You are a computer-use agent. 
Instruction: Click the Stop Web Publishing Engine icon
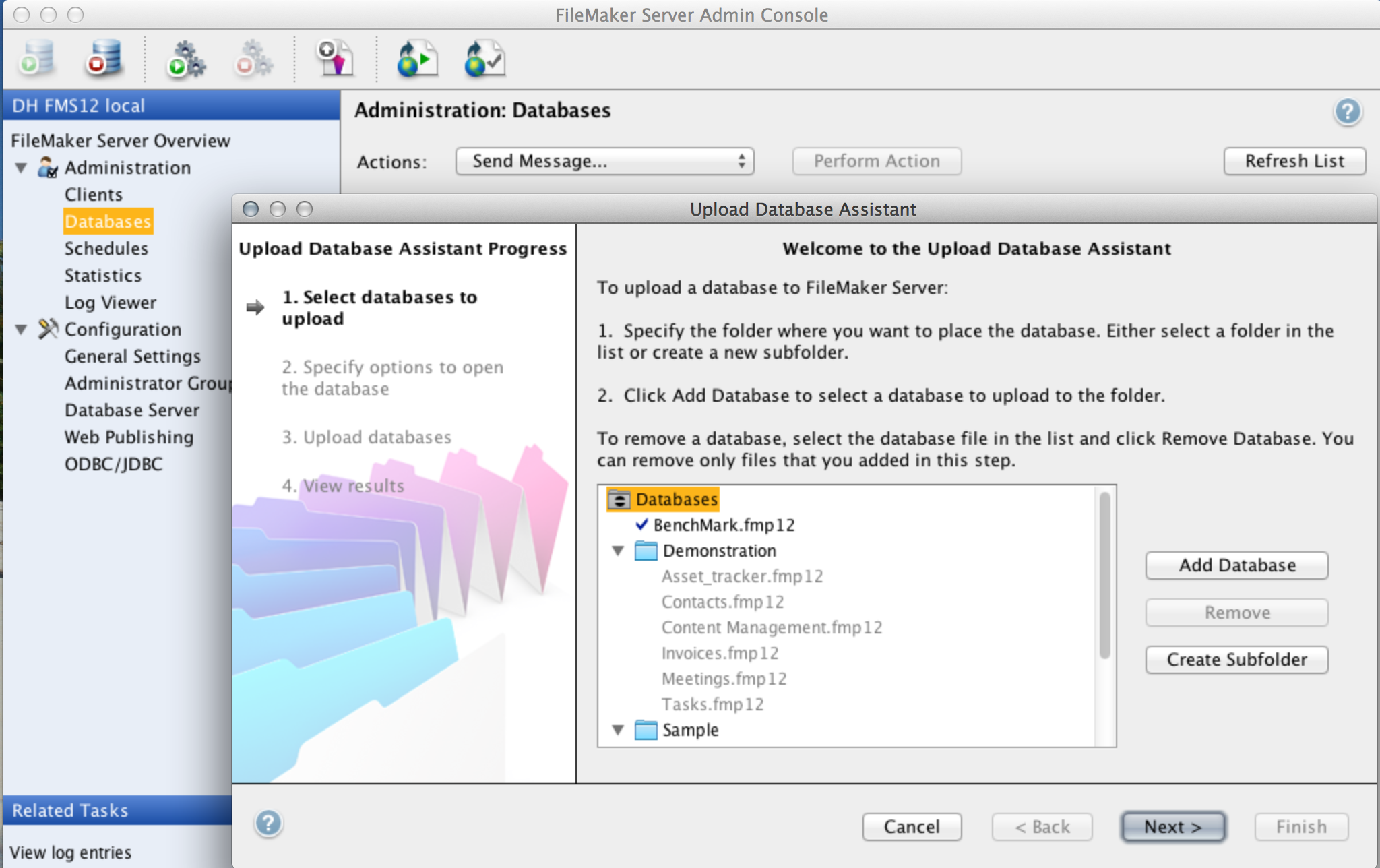pyautogui.click(x=253, y=59)
